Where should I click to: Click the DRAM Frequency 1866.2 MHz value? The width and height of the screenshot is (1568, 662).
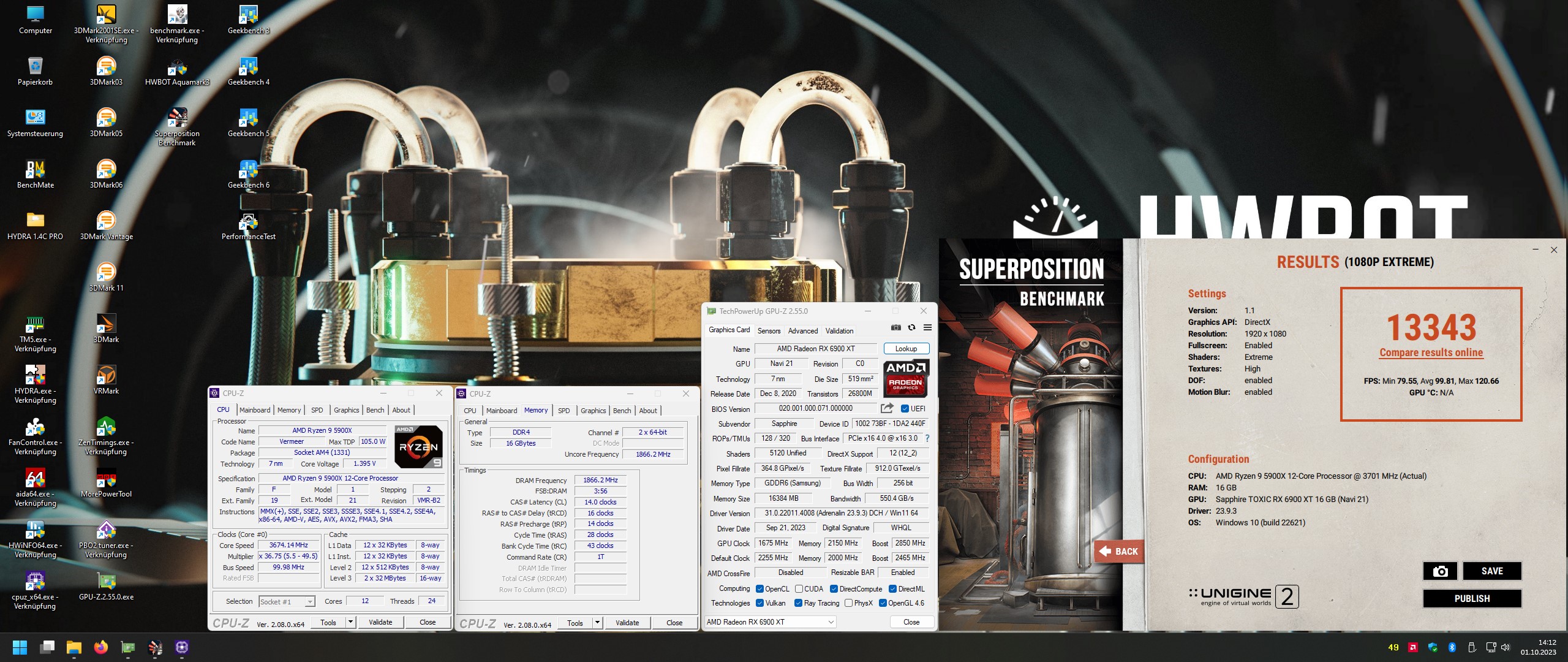click(600, 481)
